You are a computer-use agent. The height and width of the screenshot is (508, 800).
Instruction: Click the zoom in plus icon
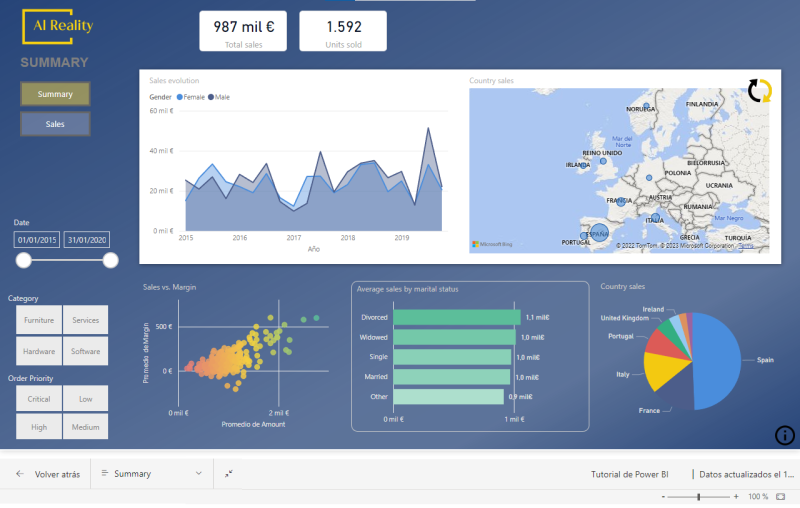(x=736, y=497)
